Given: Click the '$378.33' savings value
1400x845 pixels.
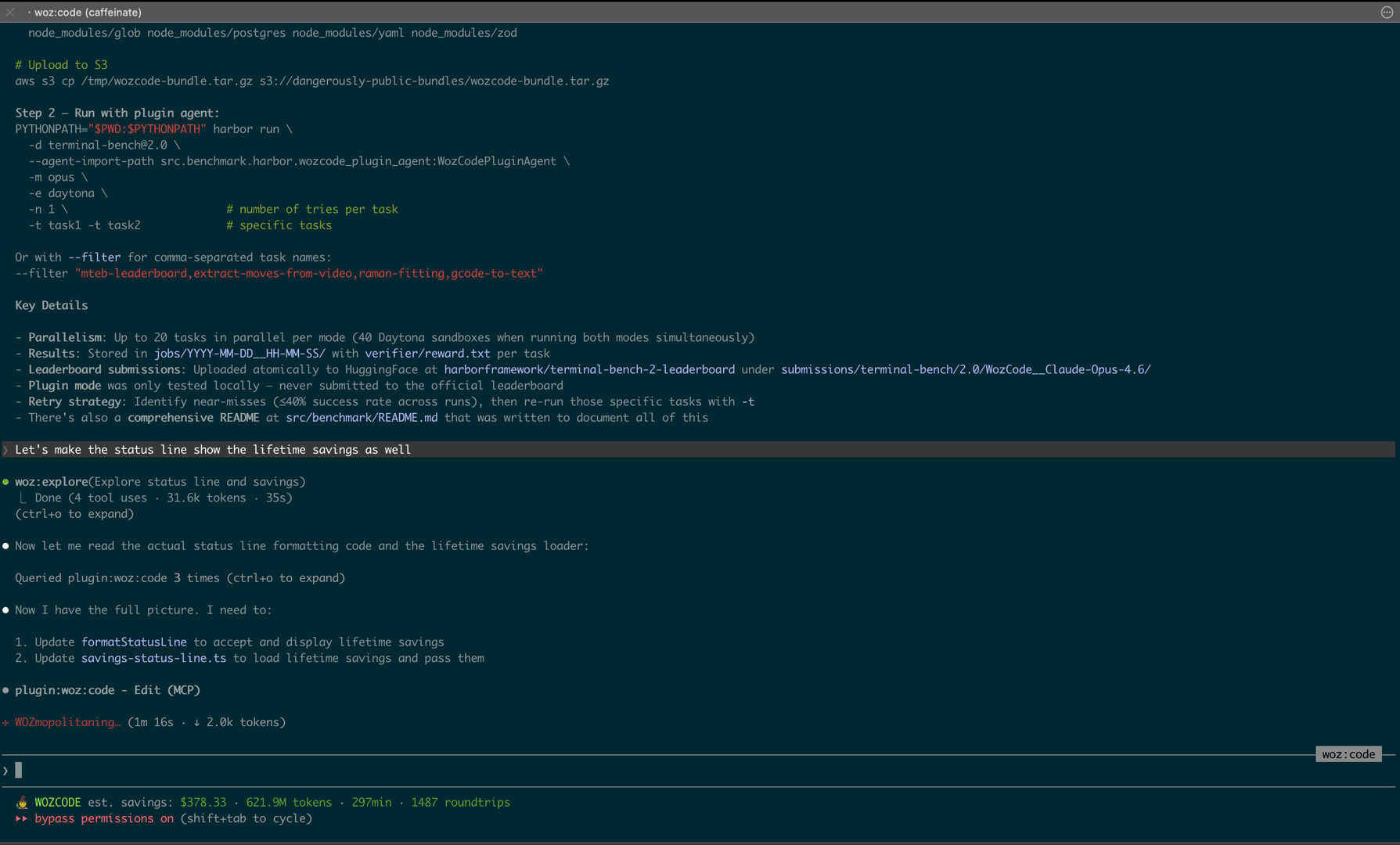Looking at the screenshot, I should point(203,803).
